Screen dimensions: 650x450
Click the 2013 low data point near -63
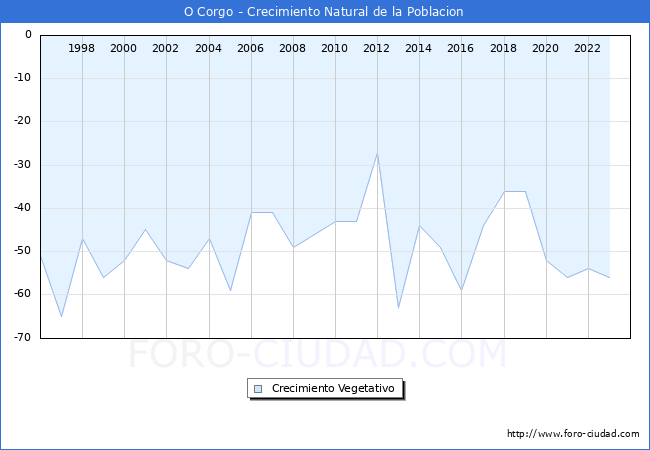pos(398,308)
